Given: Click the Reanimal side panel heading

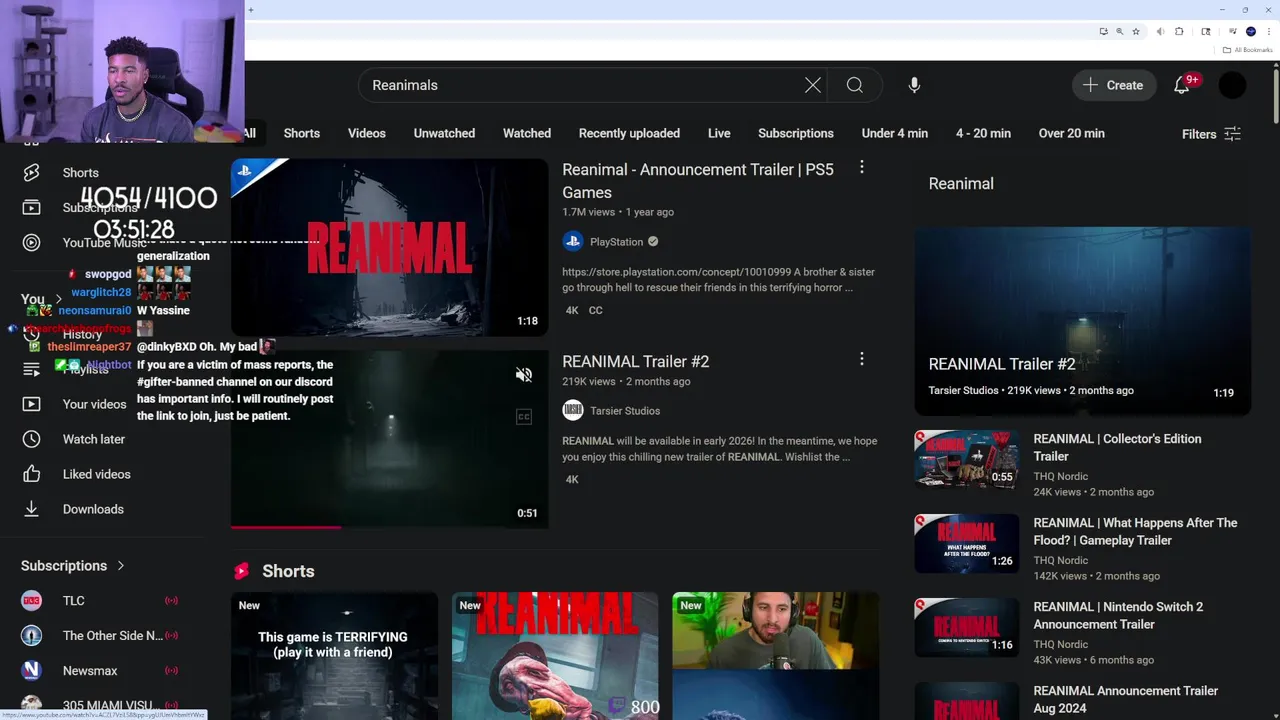Looking at the screenshot, I should click(x=961, y=184).
